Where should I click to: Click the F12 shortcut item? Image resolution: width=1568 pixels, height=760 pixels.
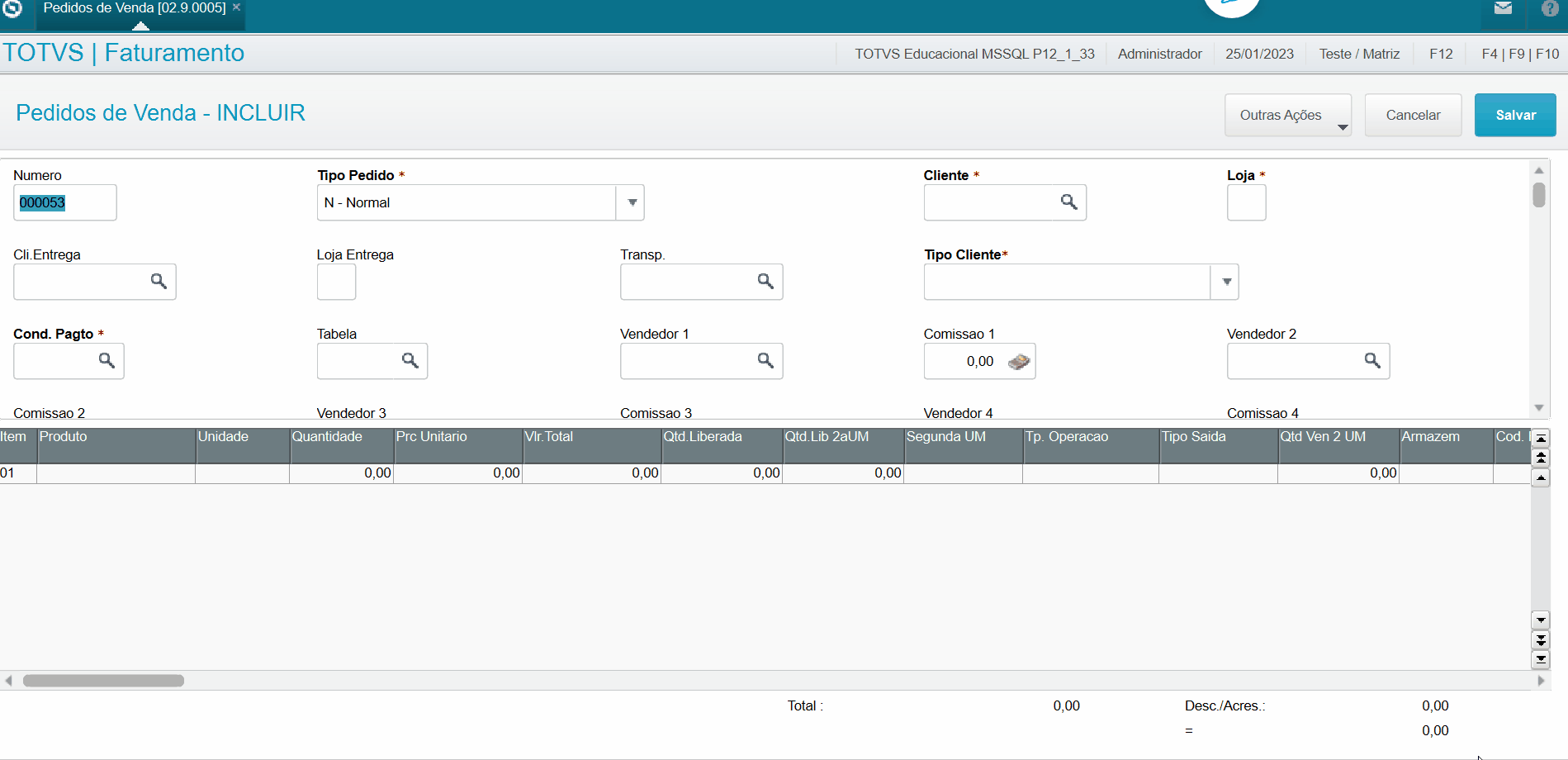pos(1441,54)
